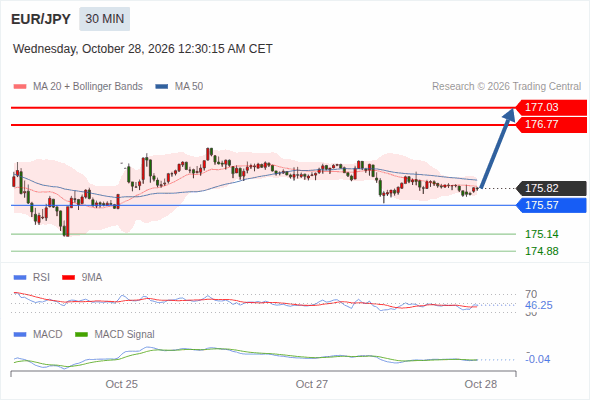Click the MA 20 + Bollinger Bands legend label
Image resolution: width=590 pixels, height=400 pixels.
pyautogui.click(x=88, y=87)
